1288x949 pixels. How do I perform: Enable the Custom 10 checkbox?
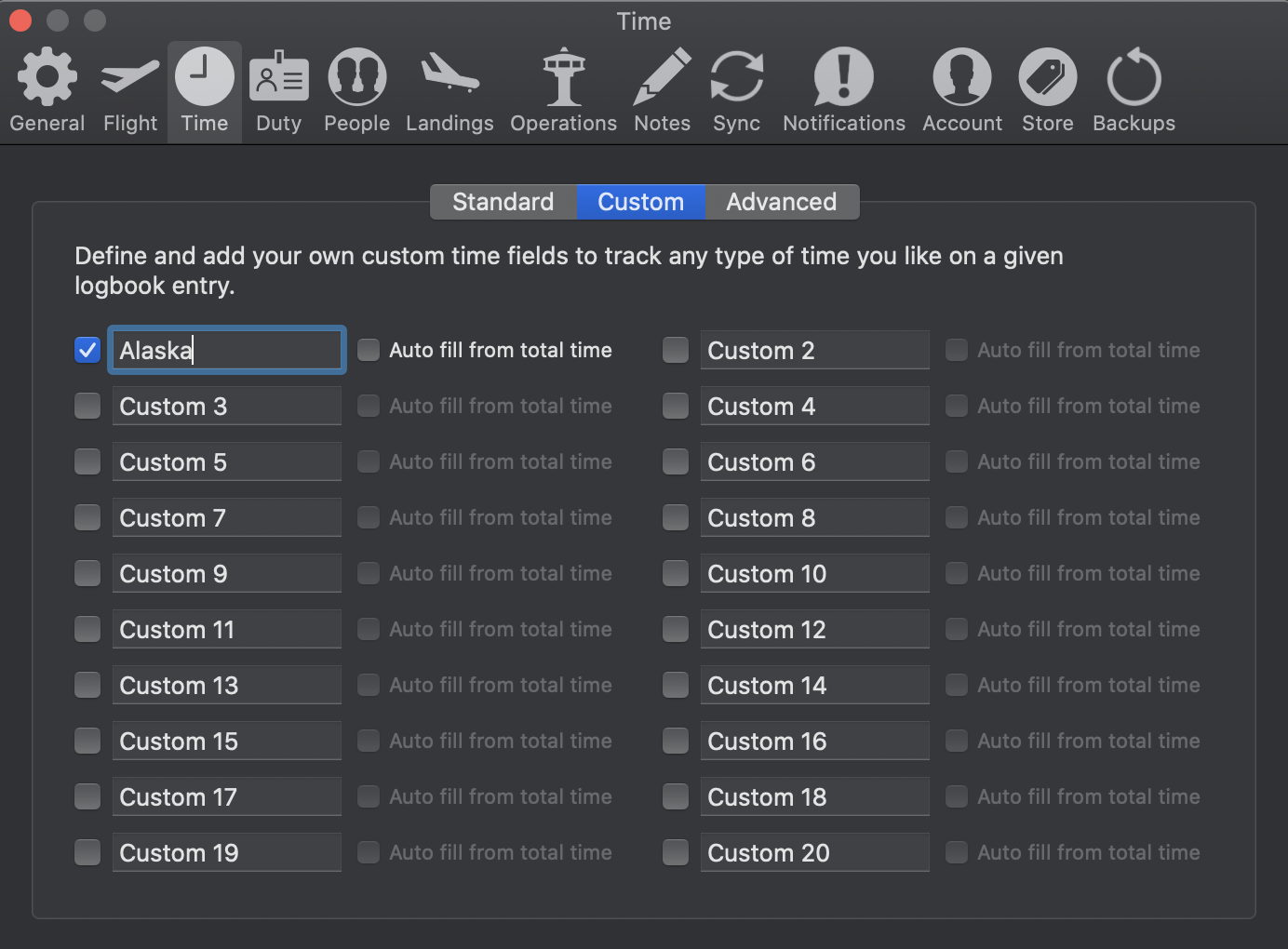[x=676, y=573]
